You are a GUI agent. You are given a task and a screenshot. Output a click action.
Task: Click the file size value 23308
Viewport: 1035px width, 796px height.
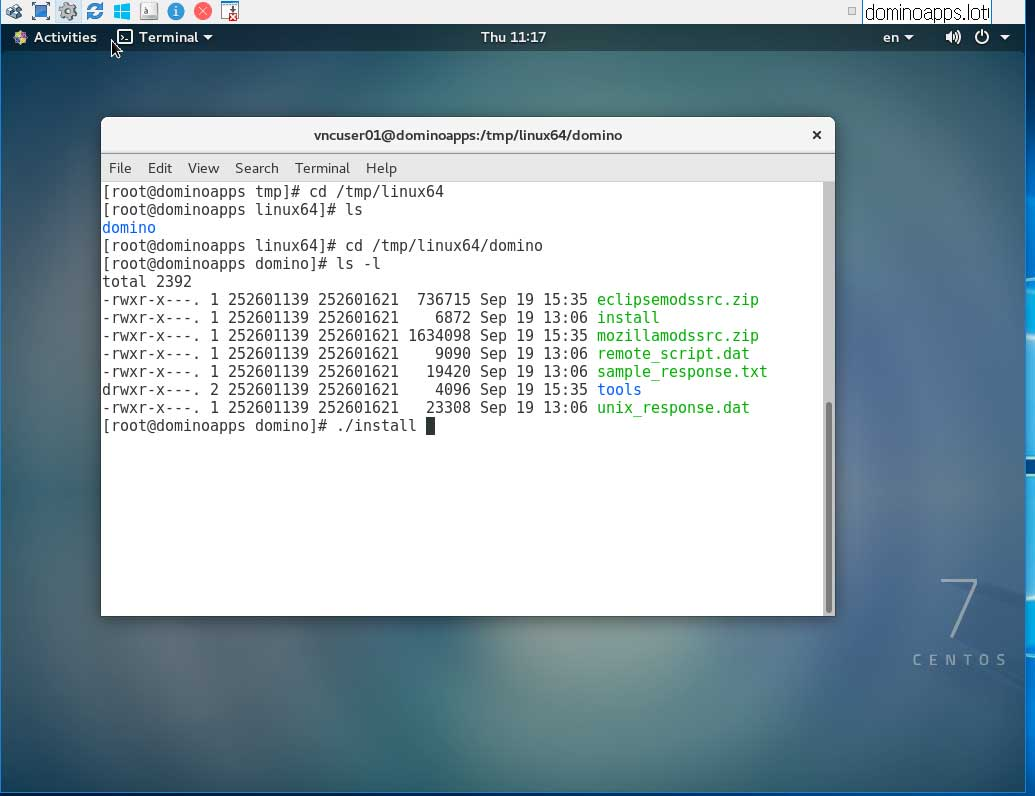tap(448, 408)
